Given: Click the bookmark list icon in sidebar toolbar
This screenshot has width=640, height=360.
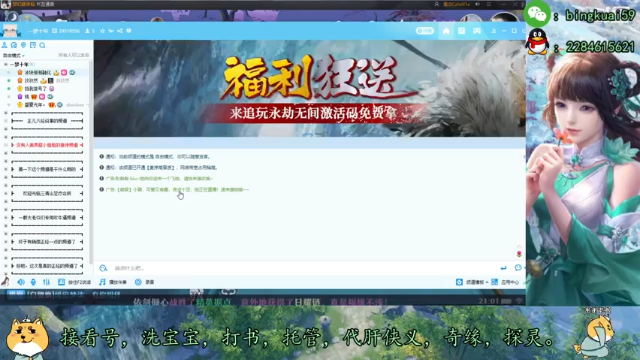Looking at the screenshot, I should pos(33,45).
